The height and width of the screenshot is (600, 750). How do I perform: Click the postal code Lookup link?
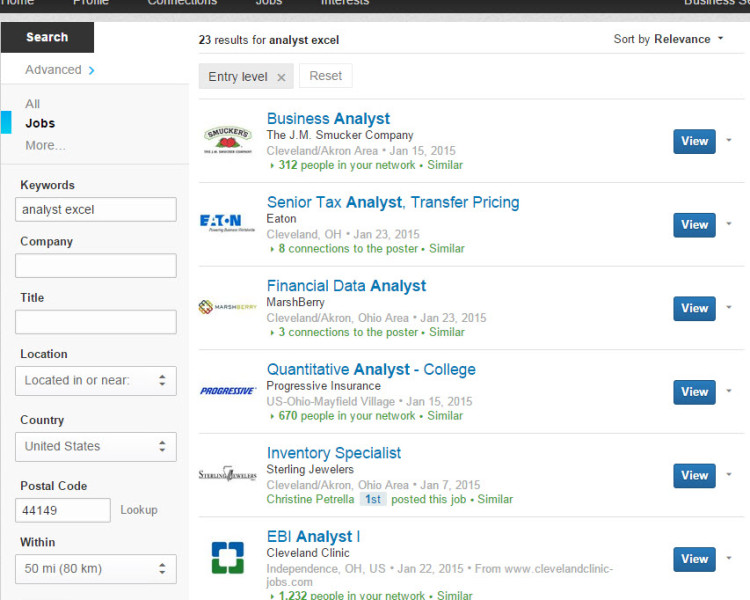[x=139, y=510]
